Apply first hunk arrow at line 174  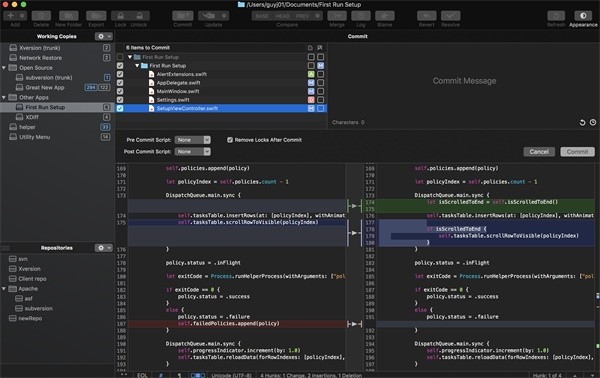click(355, 206)
